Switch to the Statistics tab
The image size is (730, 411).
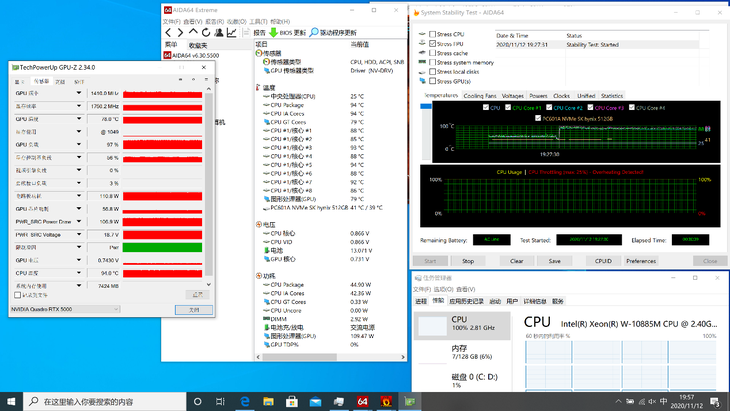(611, 96)
